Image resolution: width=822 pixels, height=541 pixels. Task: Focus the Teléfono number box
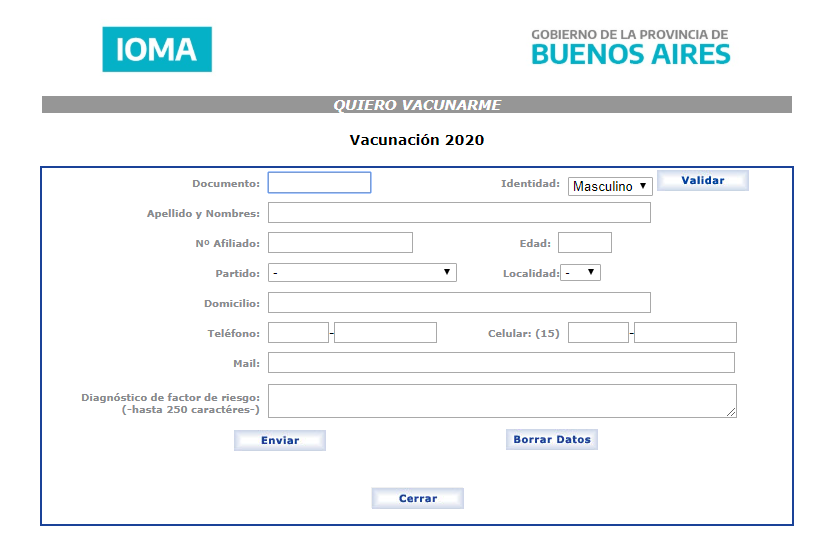(x=385, y=332)
